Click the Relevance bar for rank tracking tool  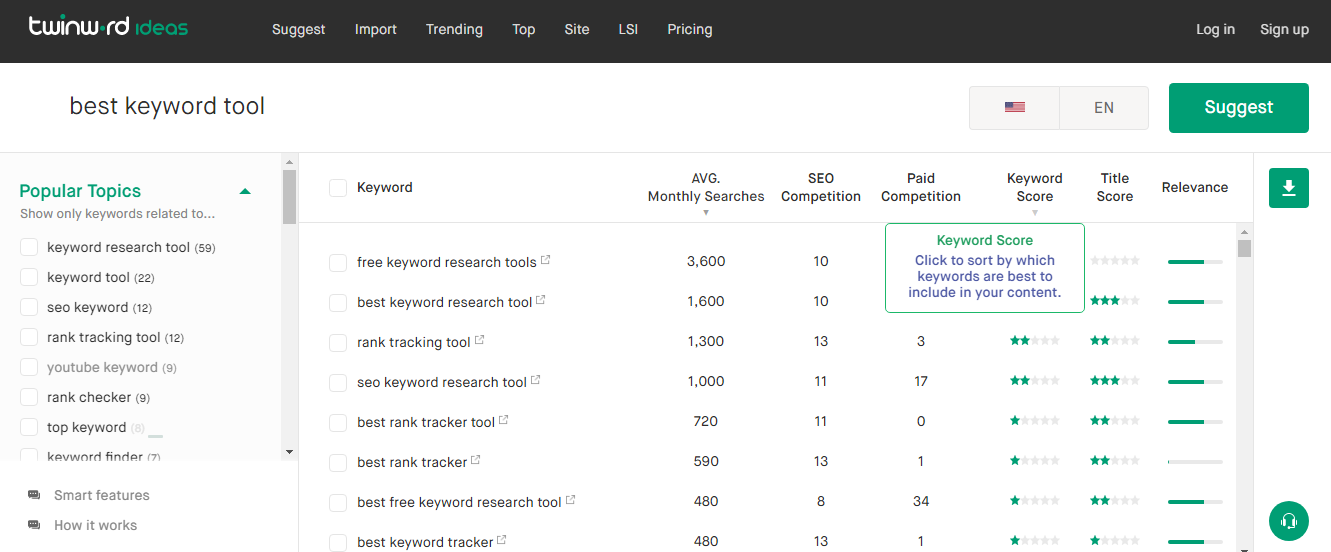[1195, 341]
